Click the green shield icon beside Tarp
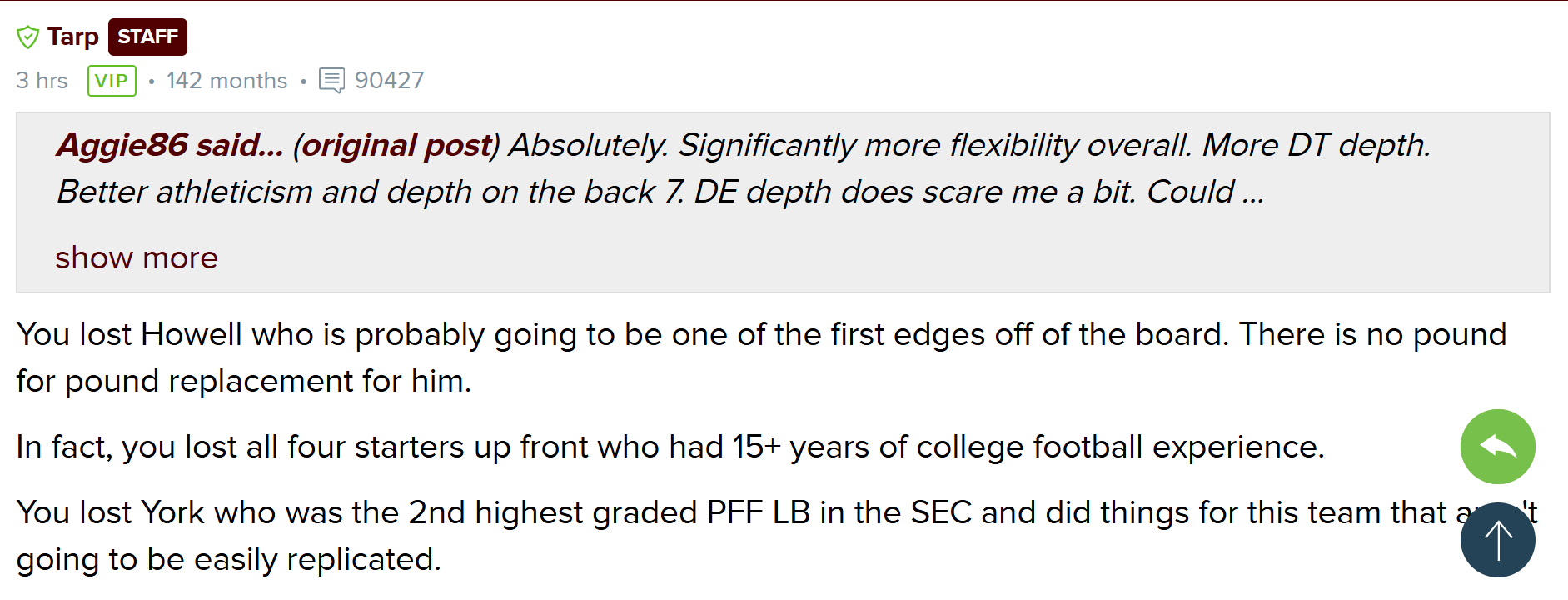Screen dimensions: 1568x600 (27, 37)
